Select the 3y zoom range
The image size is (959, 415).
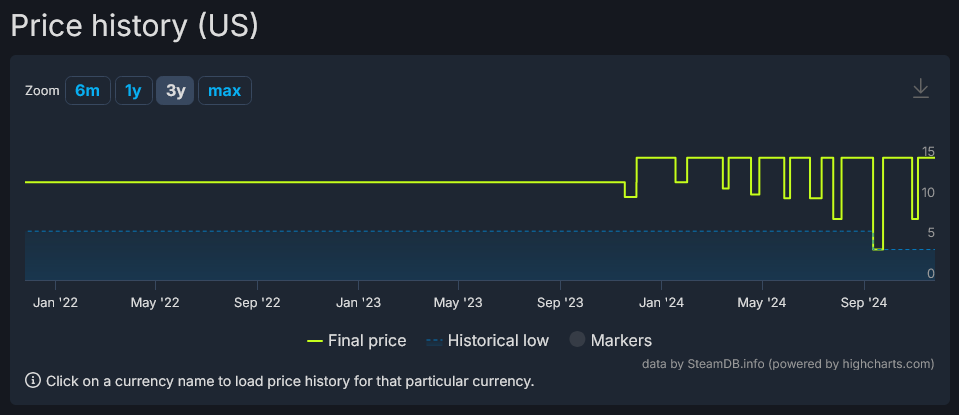[175, 91]
